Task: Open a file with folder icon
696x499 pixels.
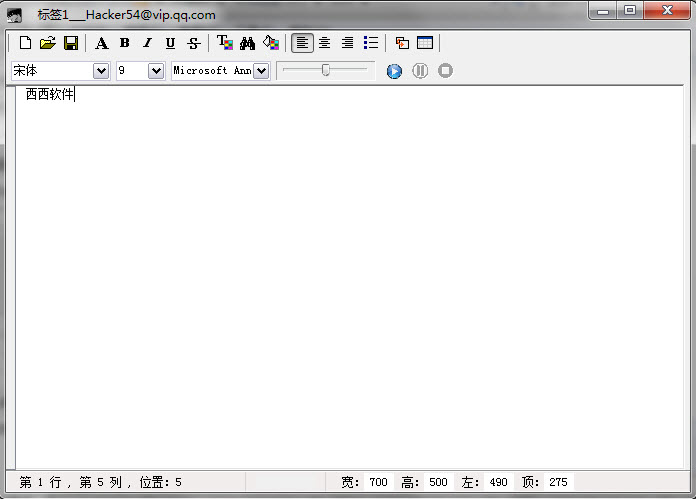Action: [48, 43]
